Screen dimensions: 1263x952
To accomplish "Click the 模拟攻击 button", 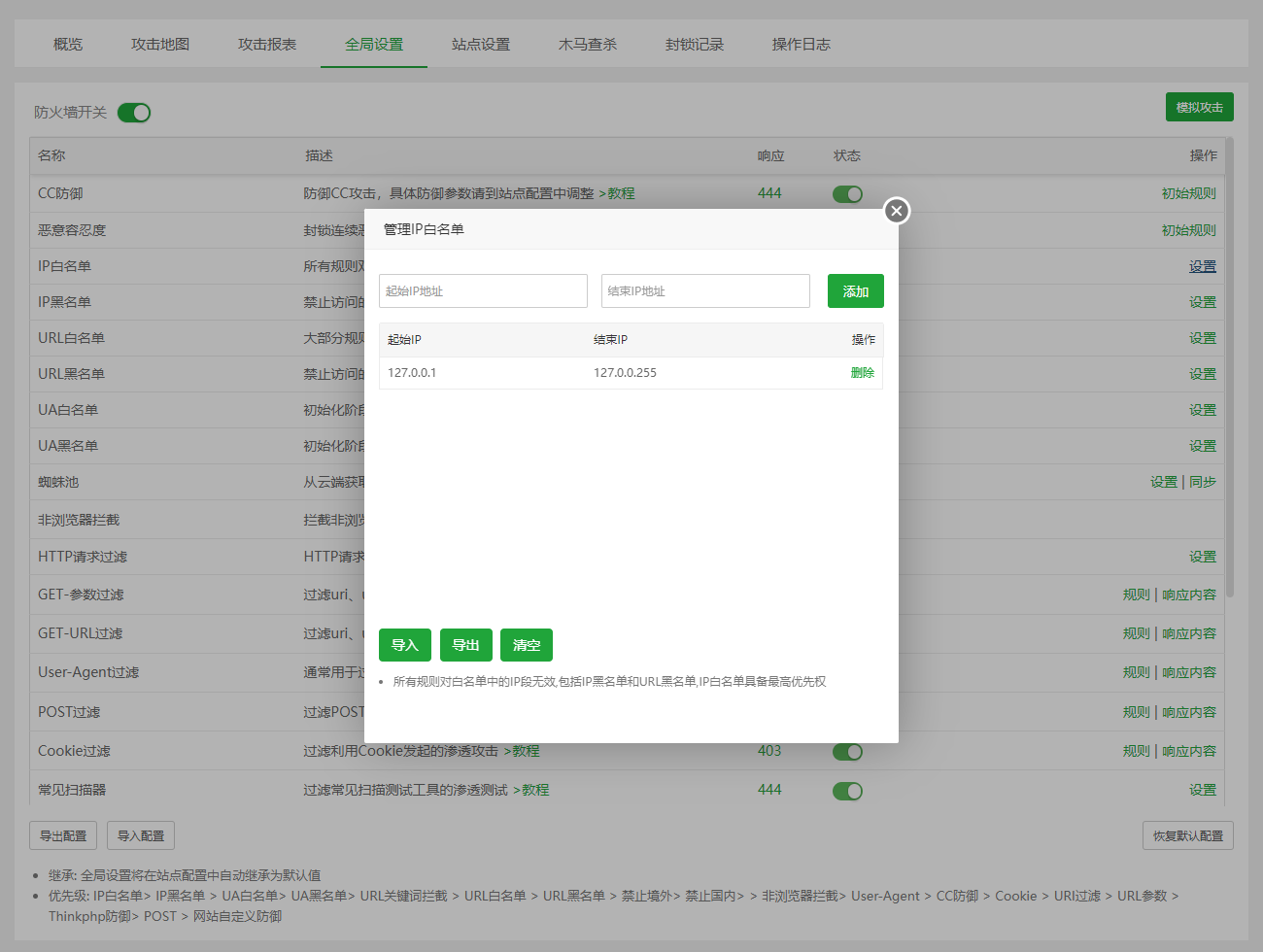I will coord(1199,108).
